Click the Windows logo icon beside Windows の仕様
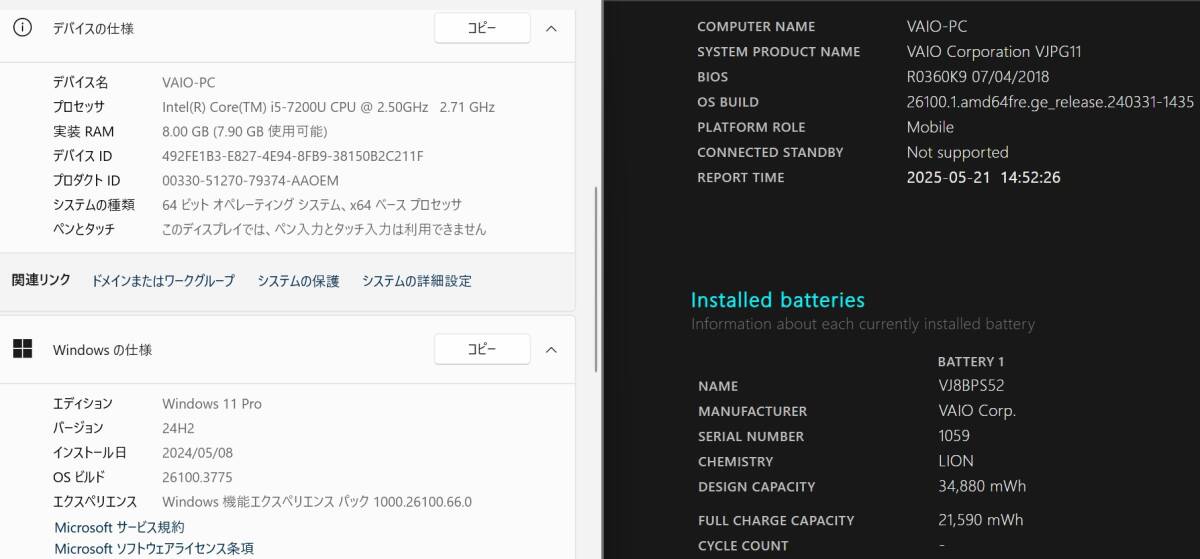The width and height of the screenshot is (1200, 559). pos(22,349)
